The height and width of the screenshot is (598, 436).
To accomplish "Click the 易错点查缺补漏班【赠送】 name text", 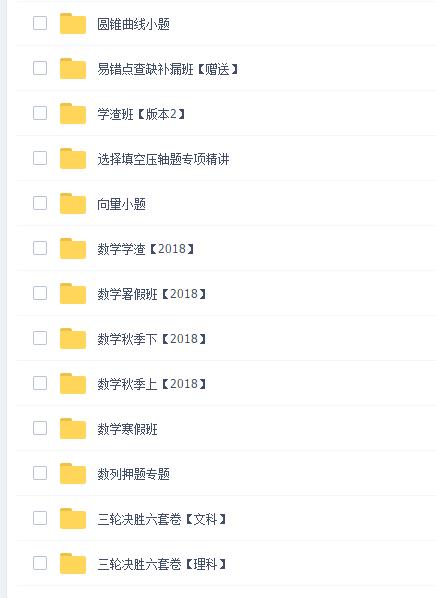I will [x=168, y=69].
